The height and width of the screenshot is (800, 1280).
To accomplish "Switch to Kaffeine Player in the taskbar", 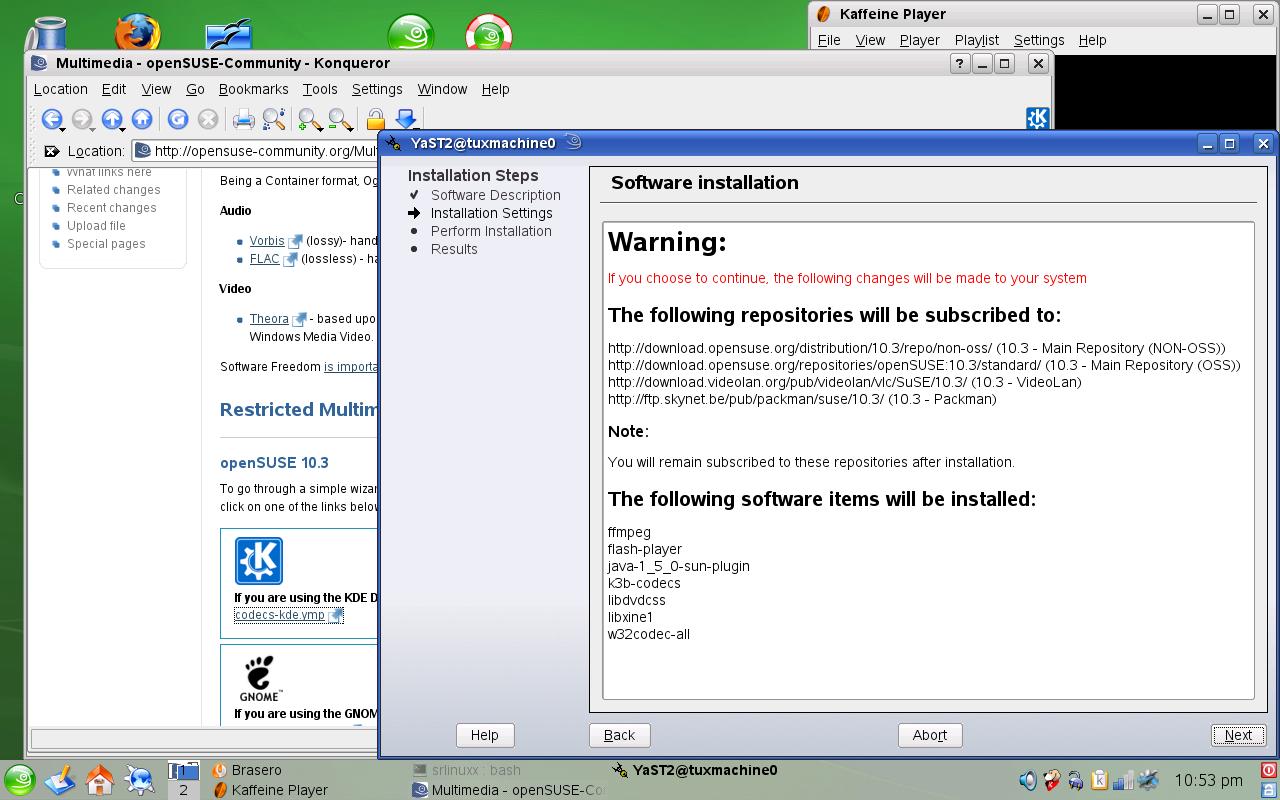I will point(270,790).
